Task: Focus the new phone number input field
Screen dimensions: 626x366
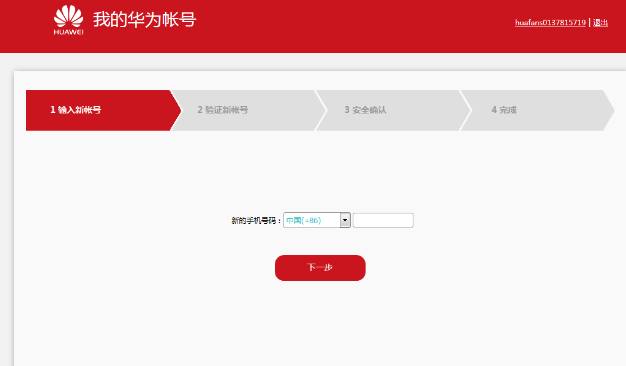Action: tap(383, 220)
